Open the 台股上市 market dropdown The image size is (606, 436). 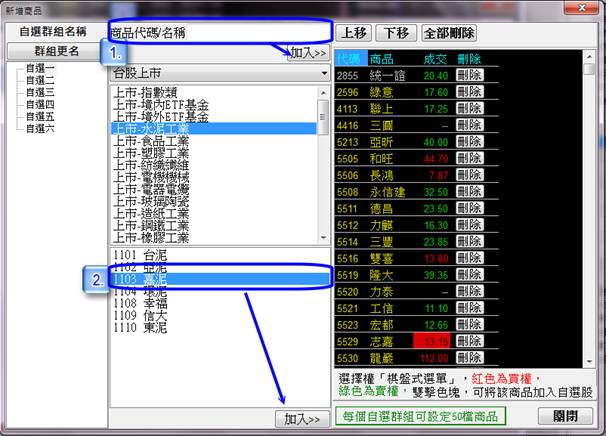pos(219,74)
